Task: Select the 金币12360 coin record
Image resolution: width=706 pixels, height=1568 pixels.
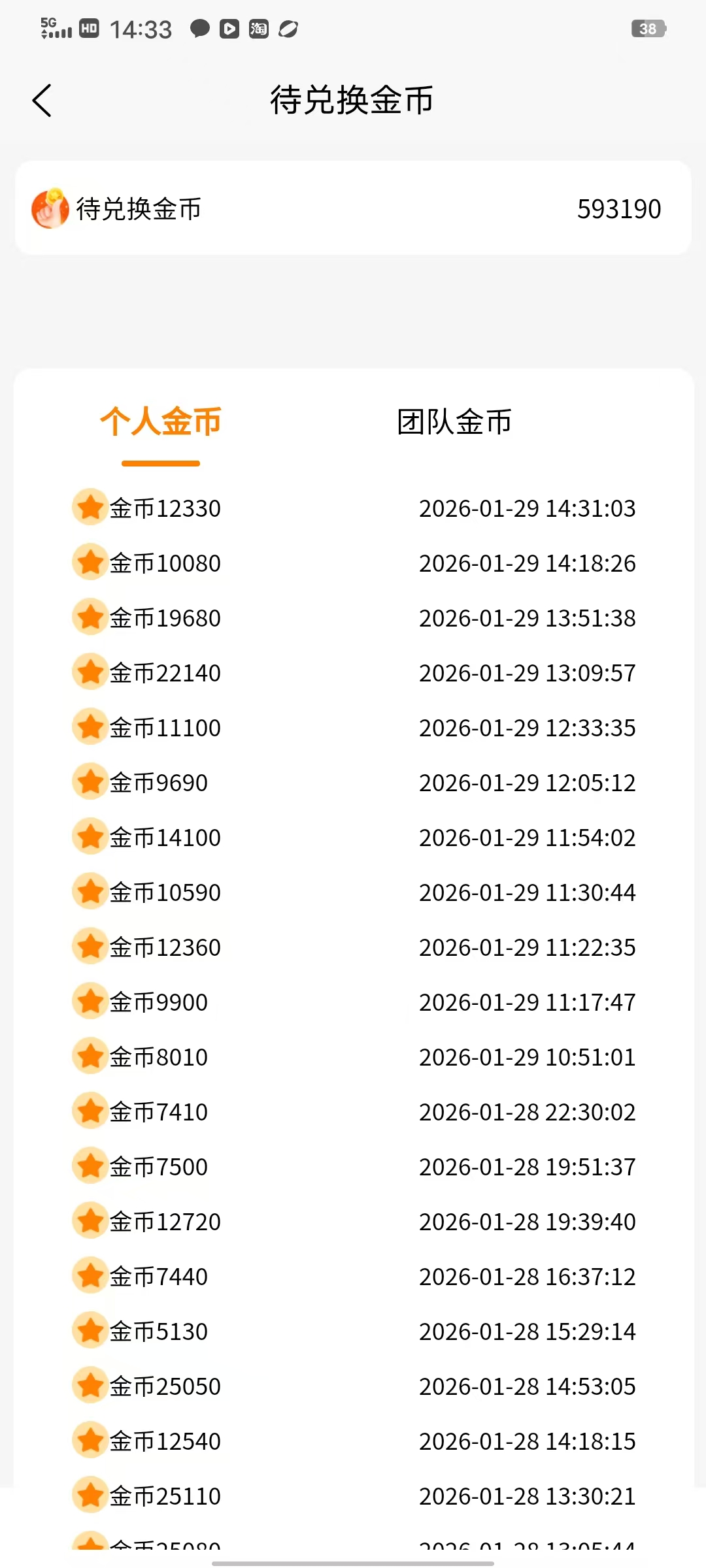Action: 353,947
